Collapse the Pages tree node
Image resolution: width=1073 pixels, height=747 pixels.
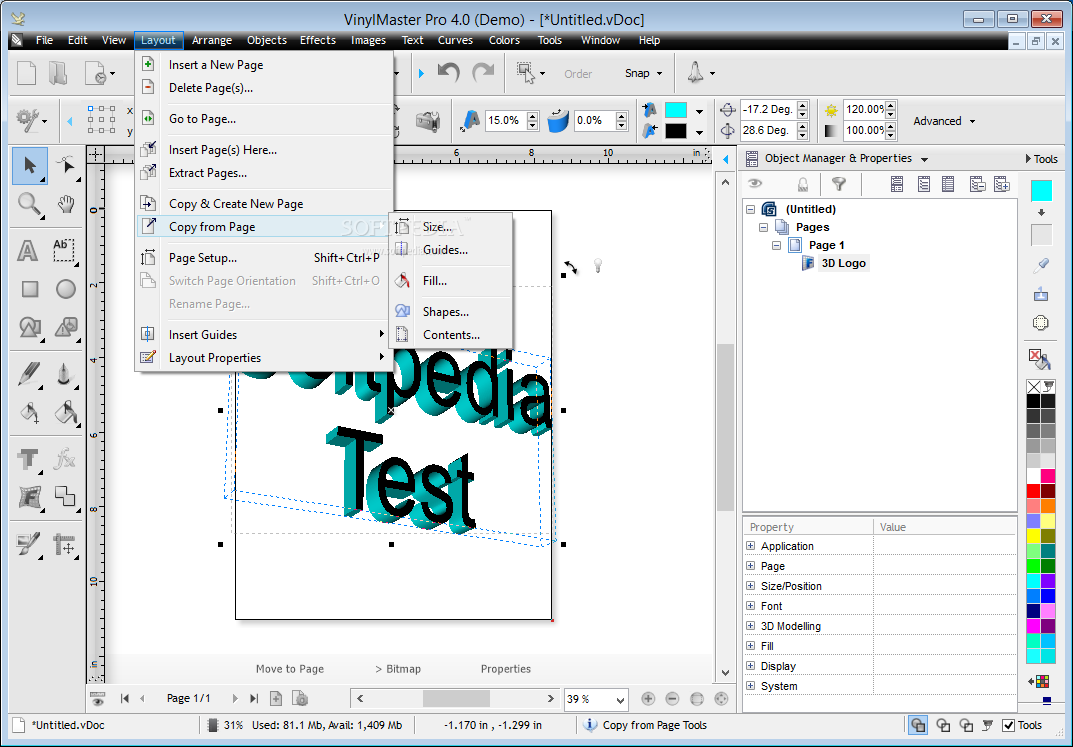763,227
